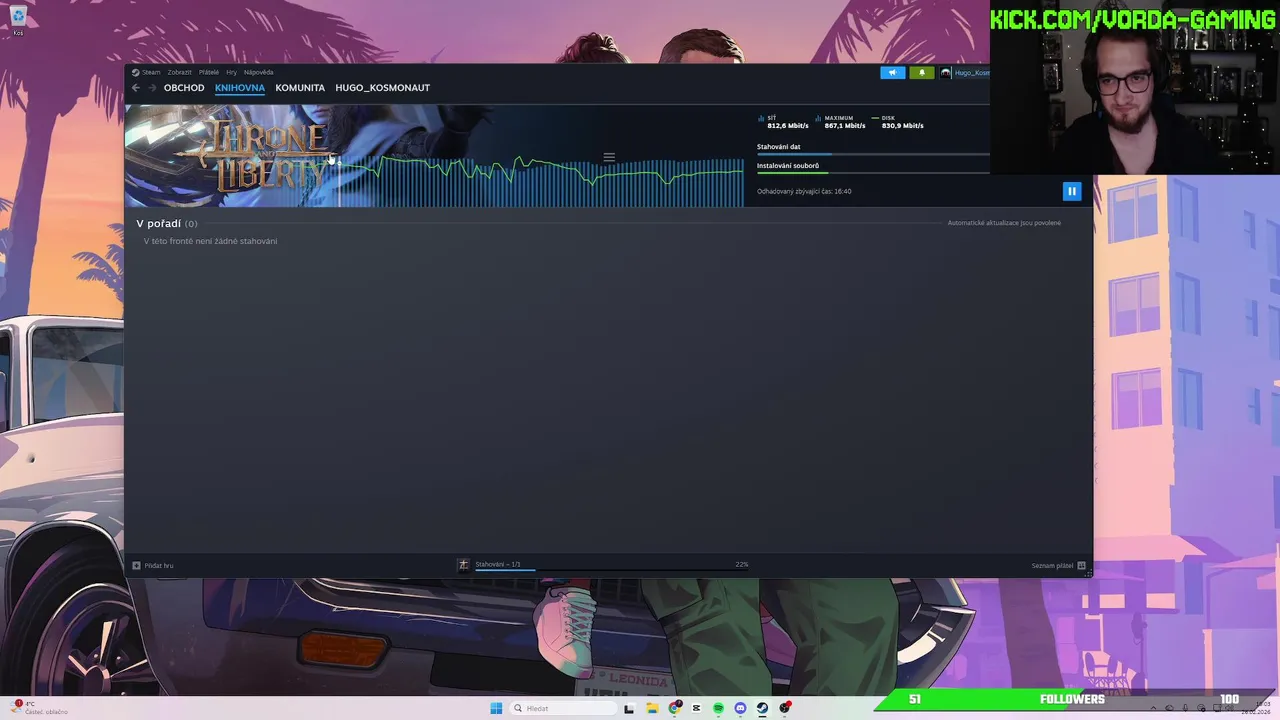1280x720 pixels.
Task: Click MAXIMUM 867,1 Mbit/s value
Action: pyautogui.click(x=845, y=126)
